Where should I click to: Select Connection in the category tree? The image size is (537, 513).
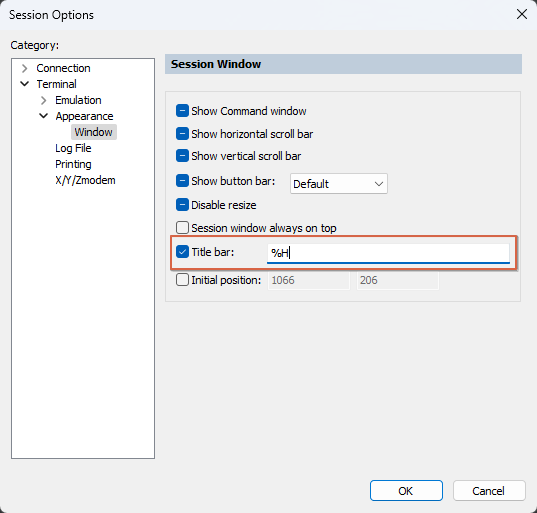coord(63,68)
